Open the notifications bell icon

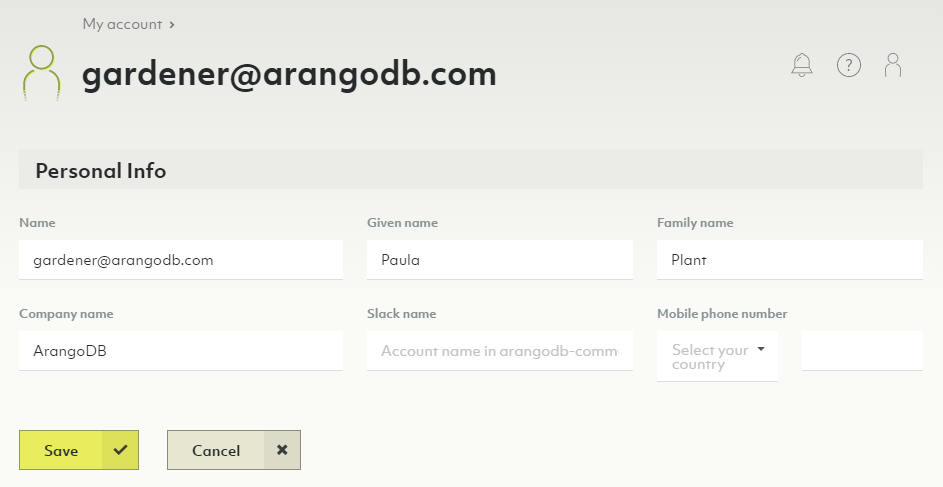point(801,66)
